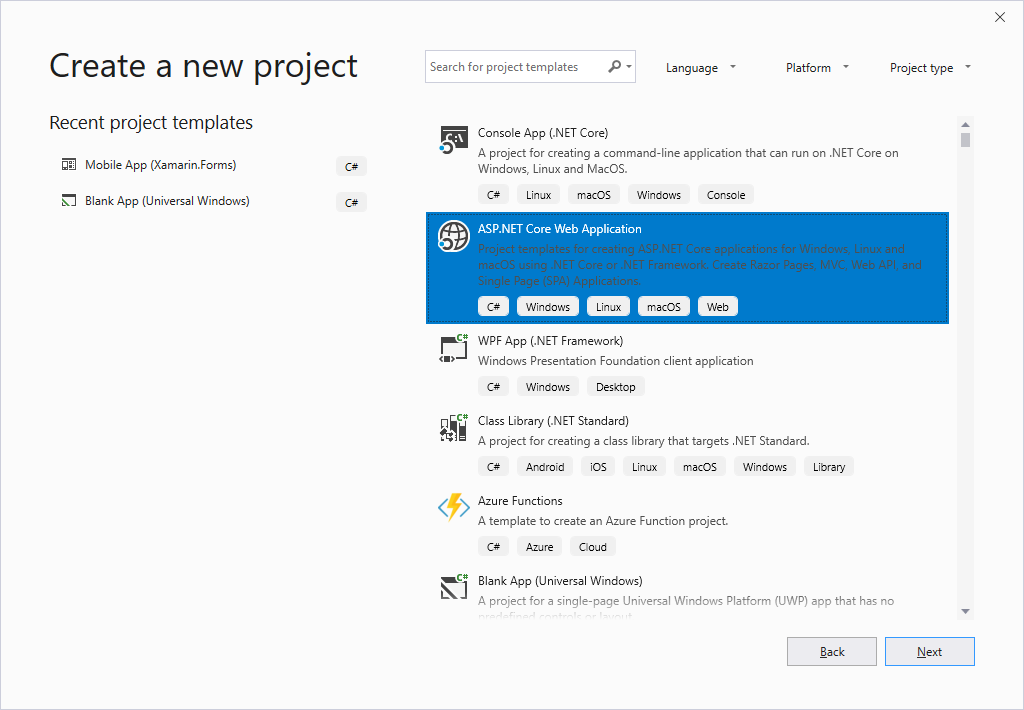
Task: Click the Blank App (Universal Windows) list icon
Action: coord(454,587)
